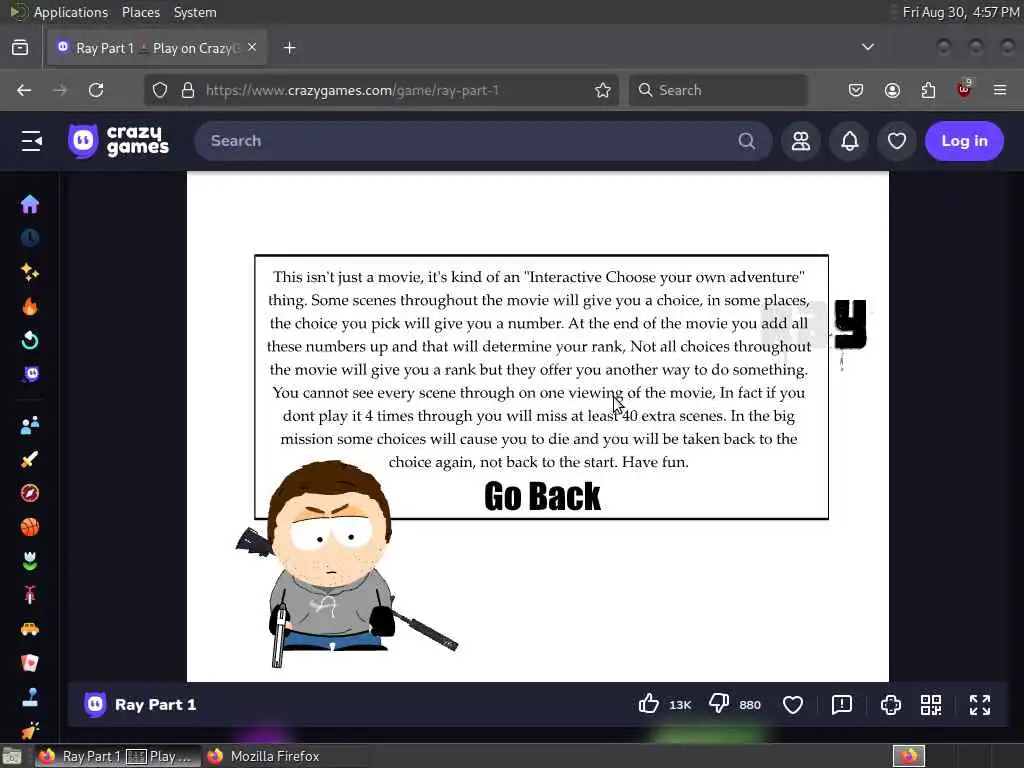This screenshot has height=768, width=1024.
Task: Click the Ray character in the game
Action: pos(333,562)
